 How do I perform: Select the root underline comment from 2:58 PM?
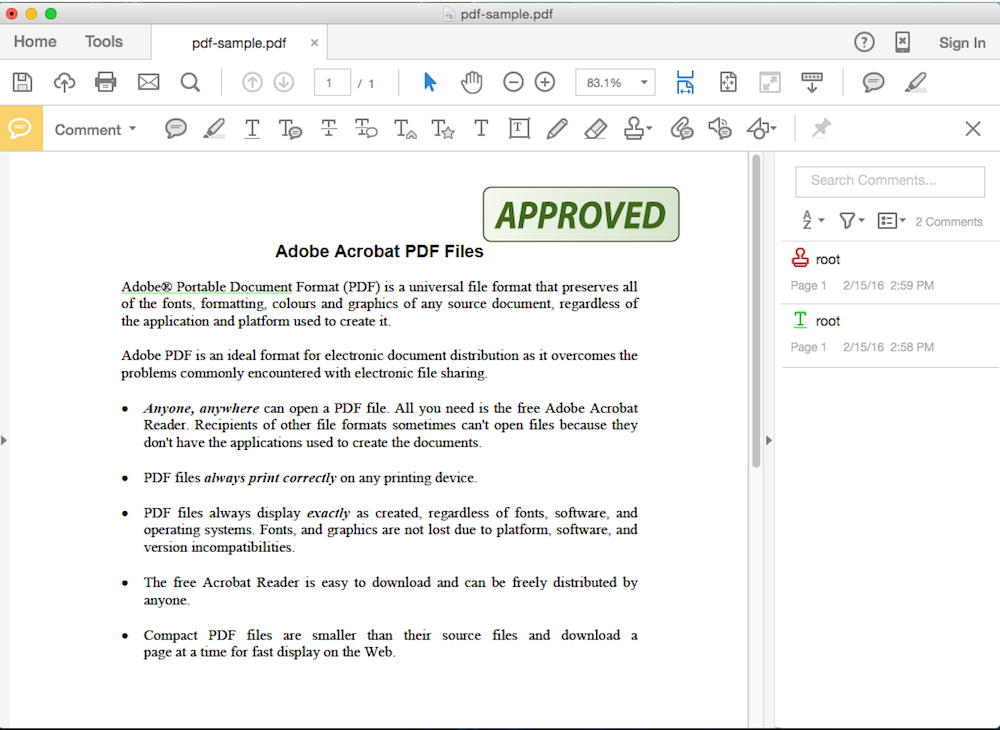890,335
